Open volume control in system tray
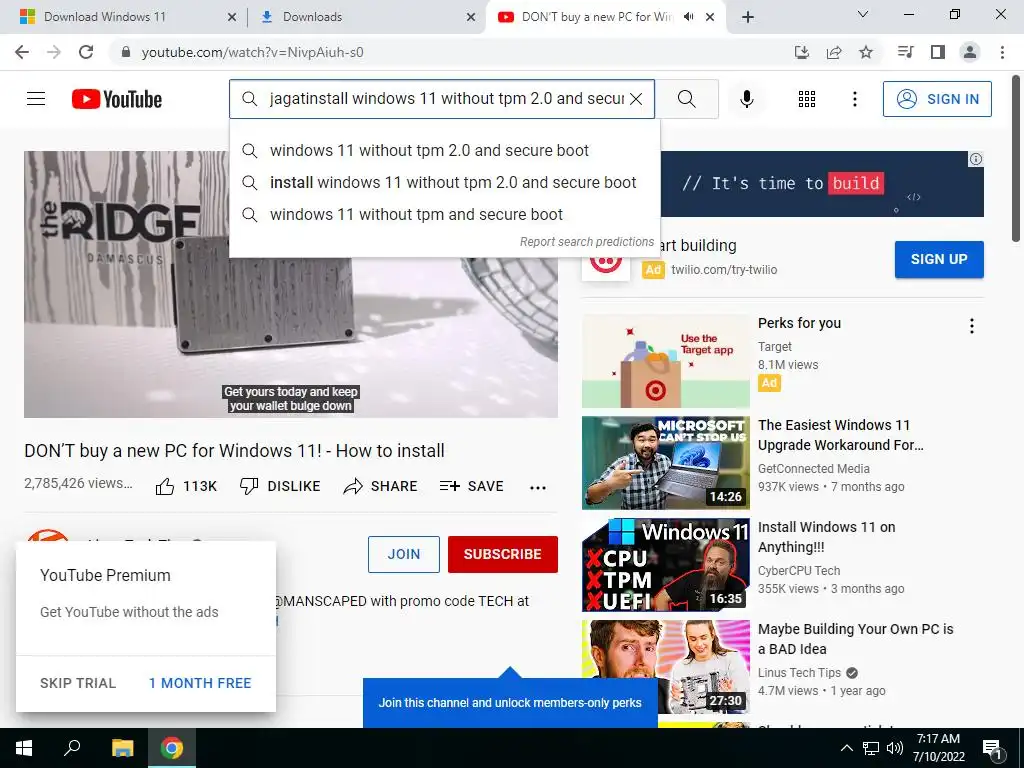The height and width of the screenshot is (768, 1024). tap(895, 748)
